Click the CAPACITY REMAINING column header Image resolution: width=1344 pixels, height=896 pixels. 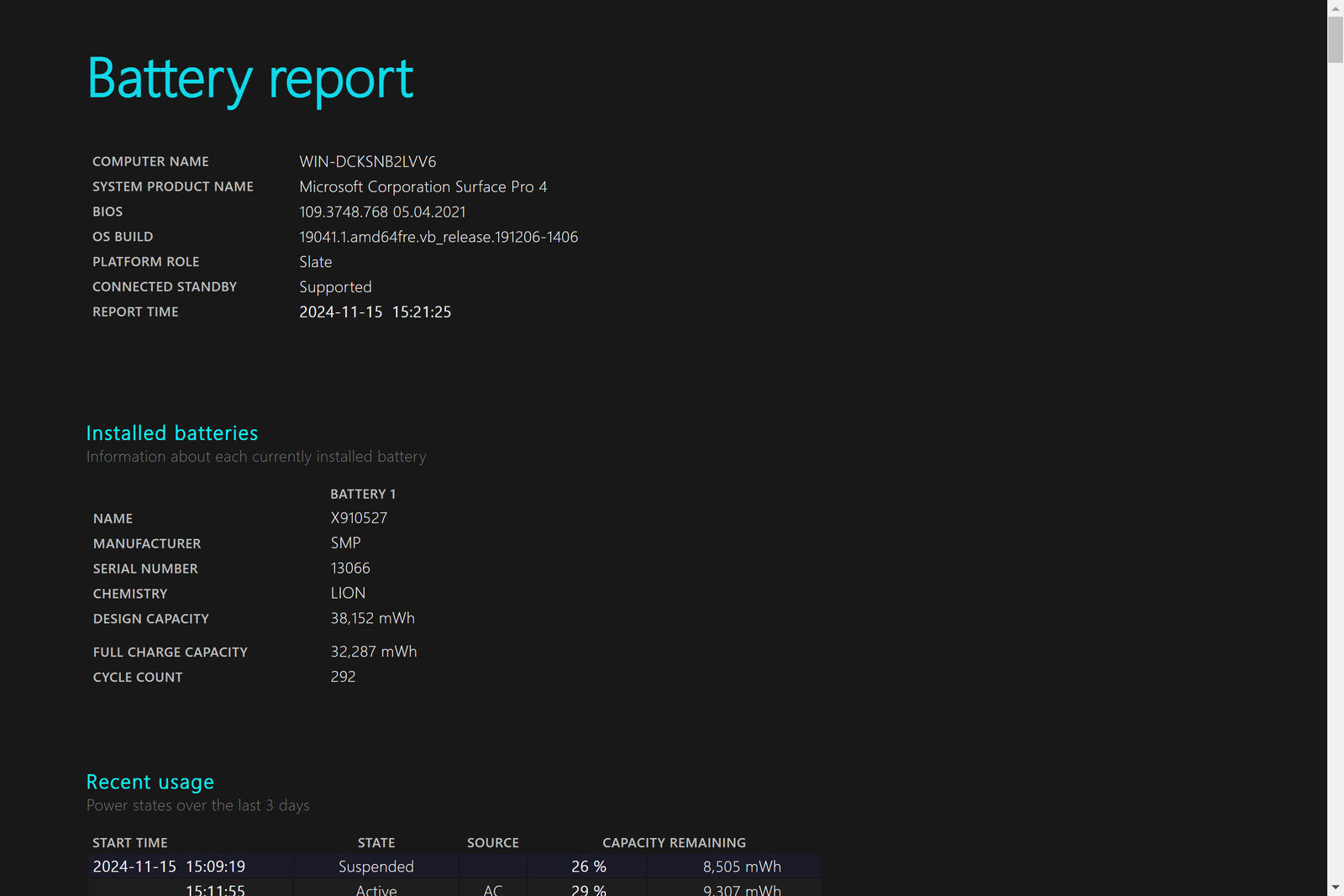click(x=674, y=842)
